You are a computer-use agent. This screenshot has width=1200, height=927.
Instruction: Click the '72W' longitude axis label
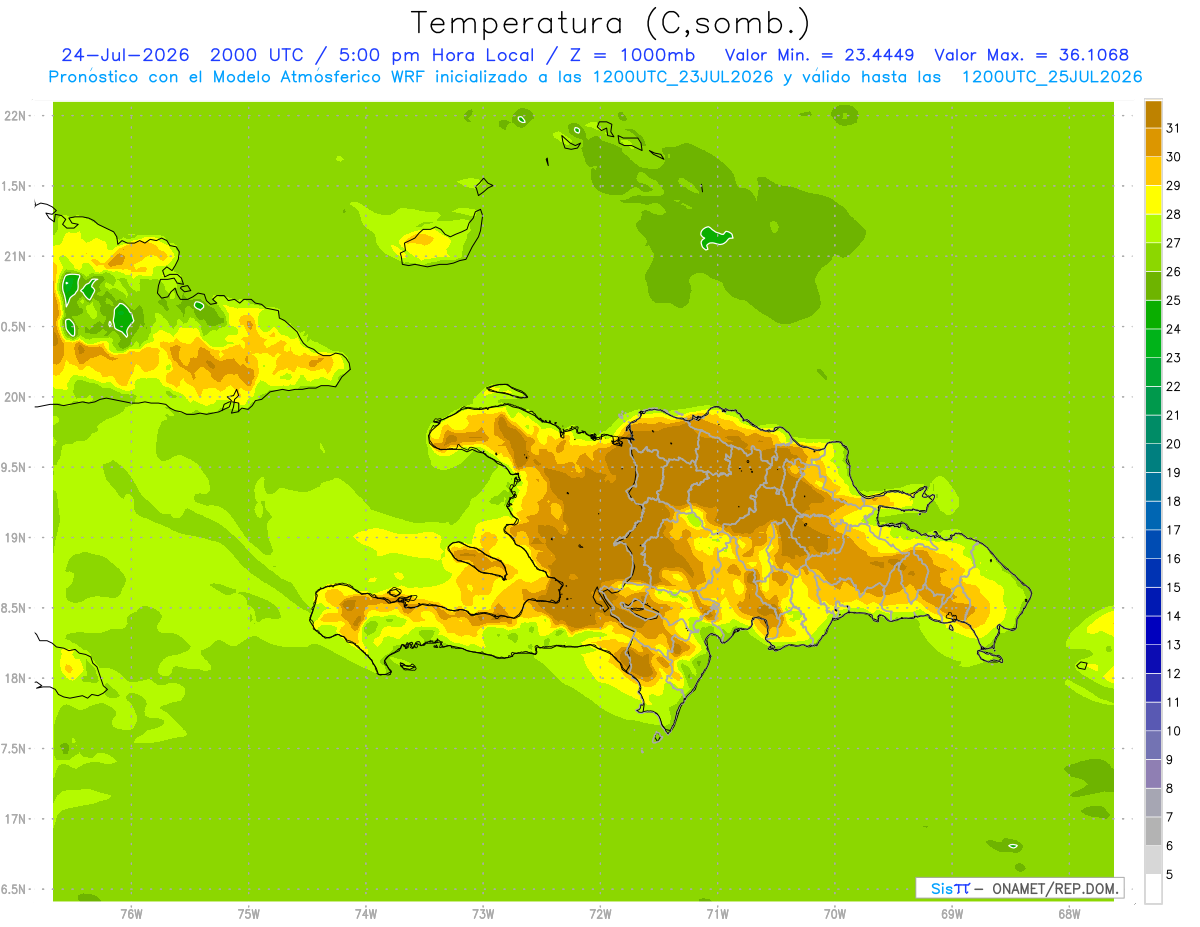pyautogui.click(x=600, y=914)
